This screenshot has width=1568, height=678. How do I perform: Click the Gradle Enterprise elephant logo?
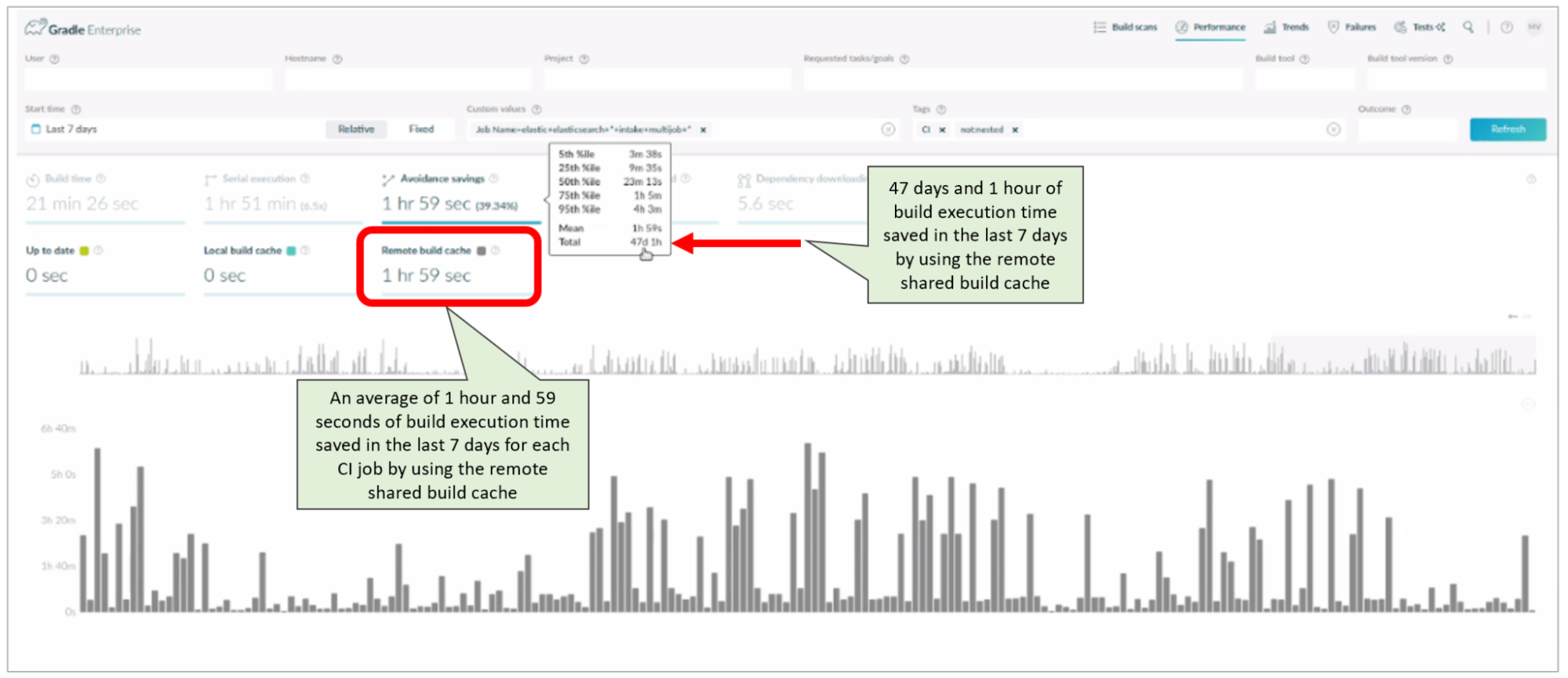[x=35, y=27]
